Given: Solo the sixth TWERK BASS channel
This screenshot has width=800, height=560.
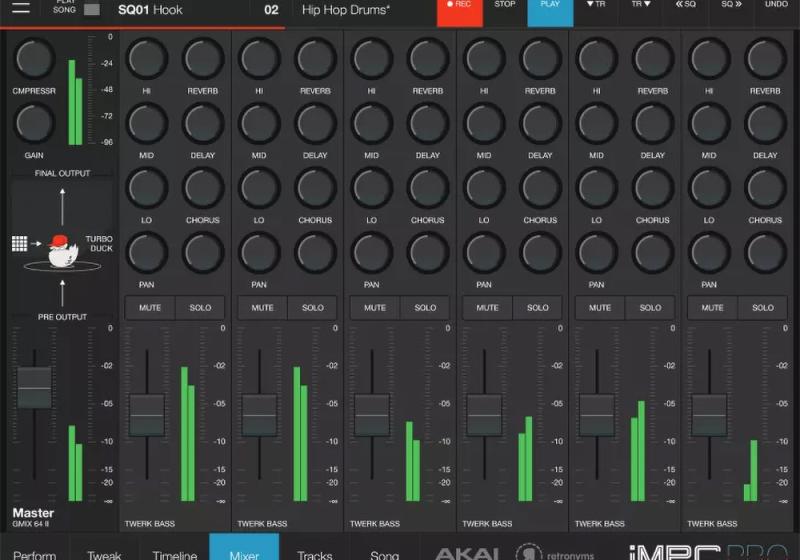Looking at the screenshot, I should point(762,308).
